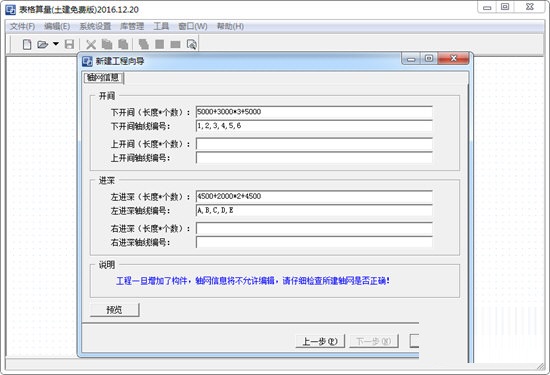Click the Save diskette toolbar icon
The image size is (550, 375).
(69, 44)
